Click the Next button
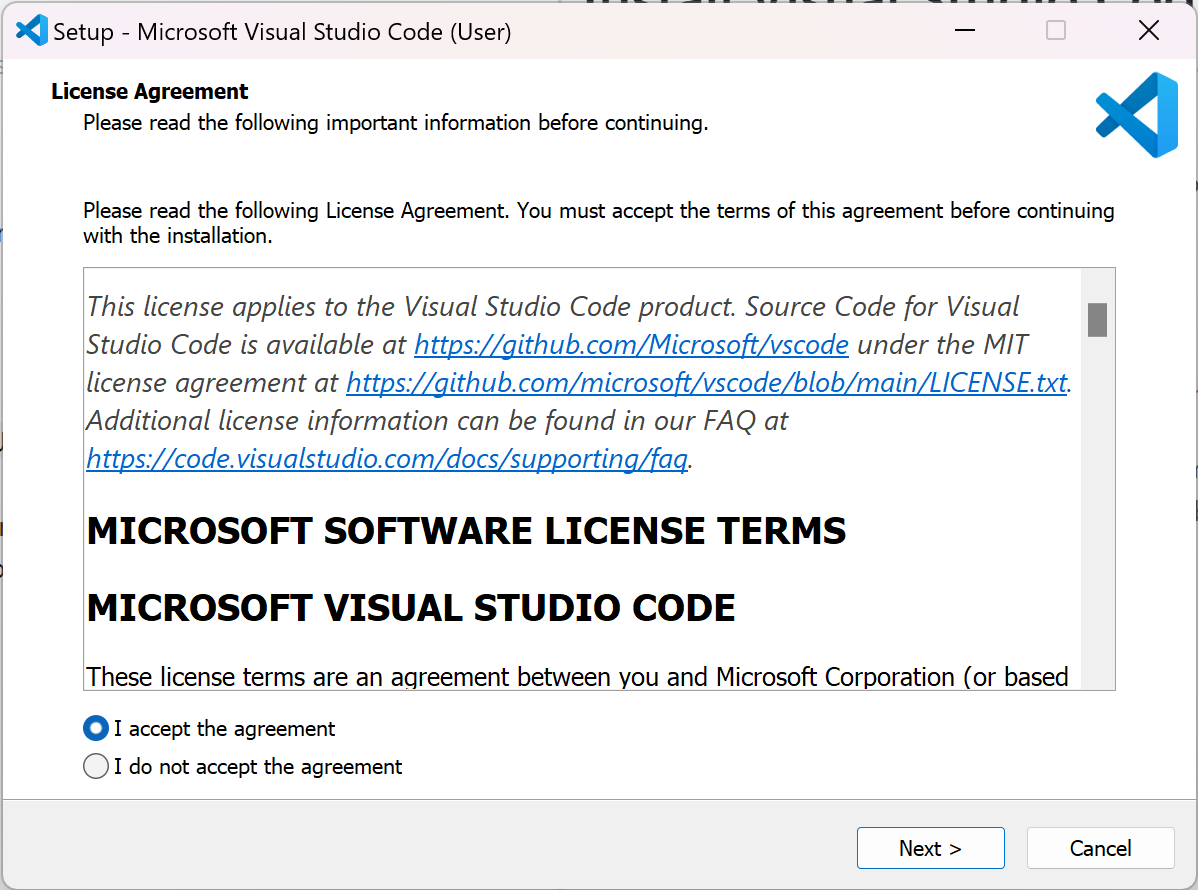1198x890 pixels. 930,847
